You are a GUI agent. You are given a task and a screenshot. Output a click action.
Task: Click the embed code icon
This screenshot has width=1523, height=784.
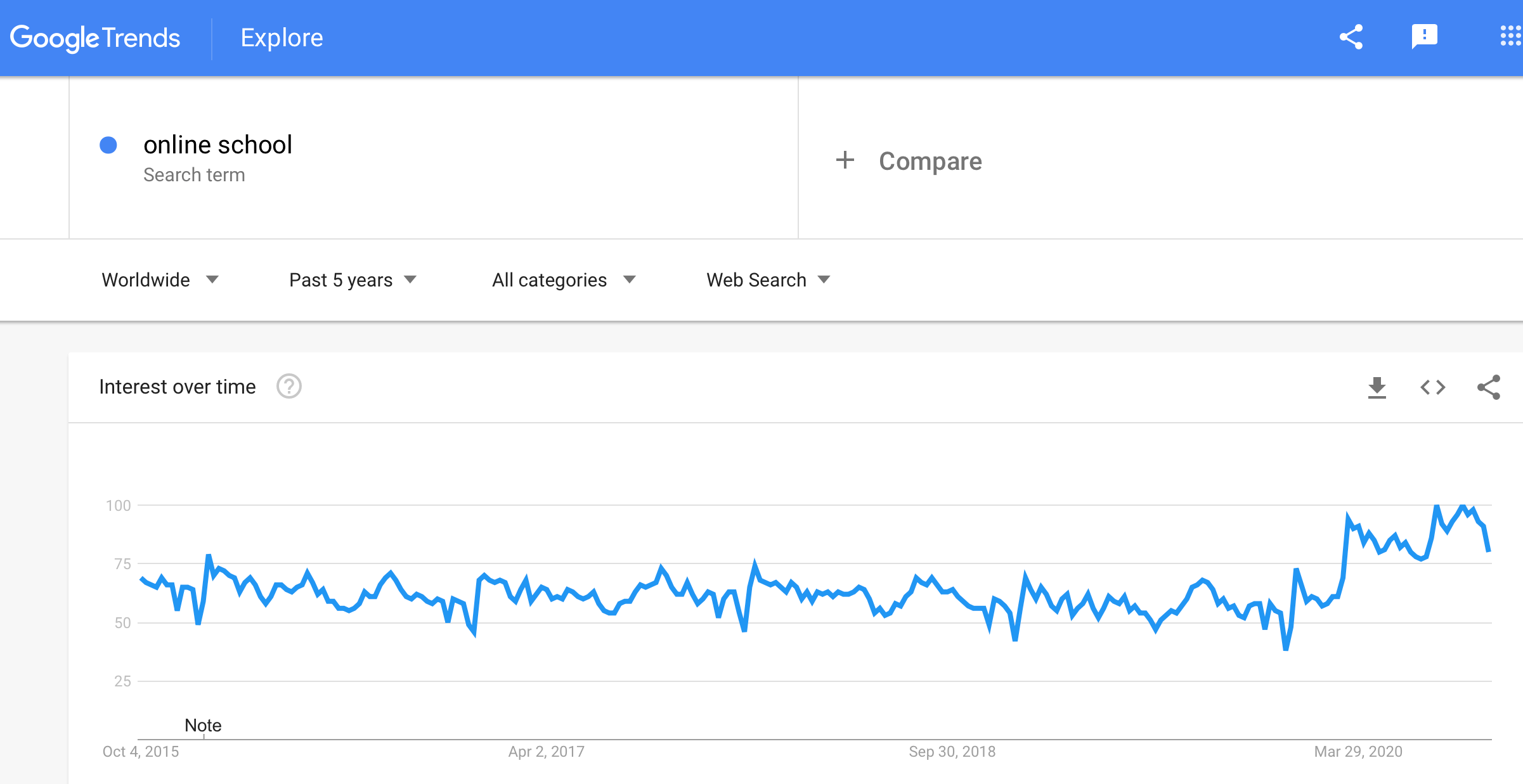click(x=1433, y=387)
